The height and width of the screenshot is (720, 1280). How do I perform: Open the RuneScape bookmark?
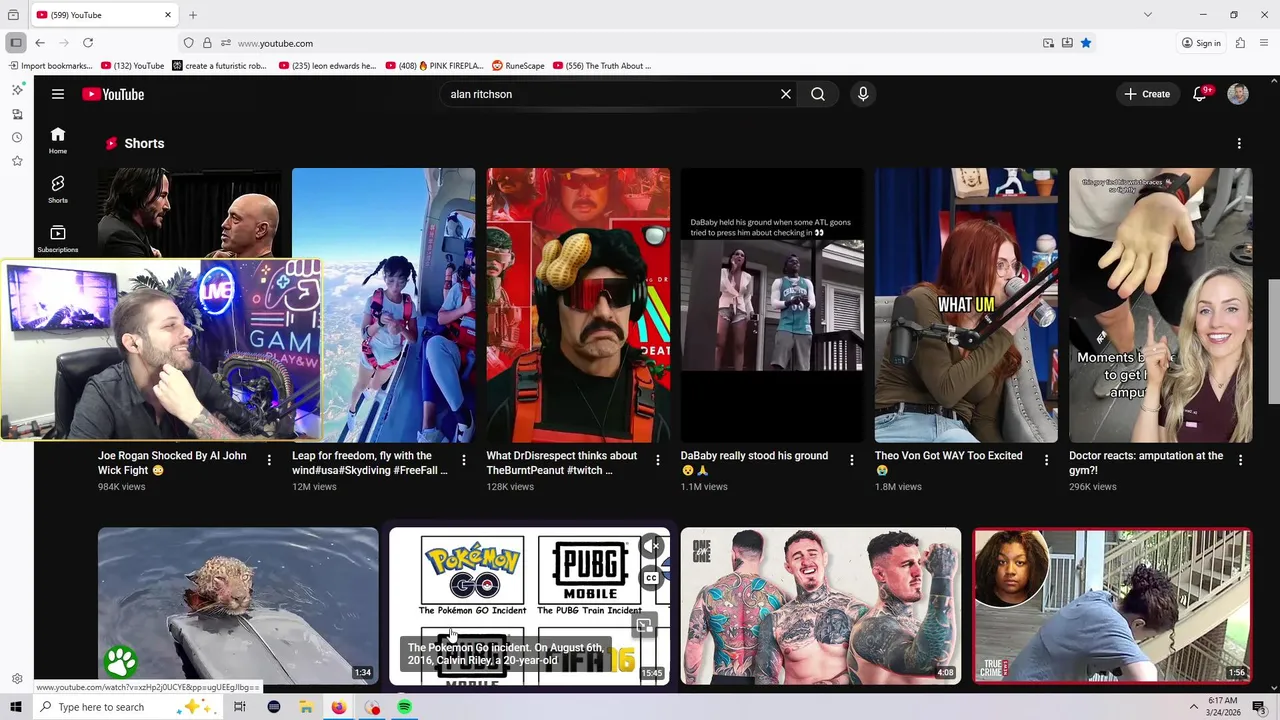pos(518,66)
